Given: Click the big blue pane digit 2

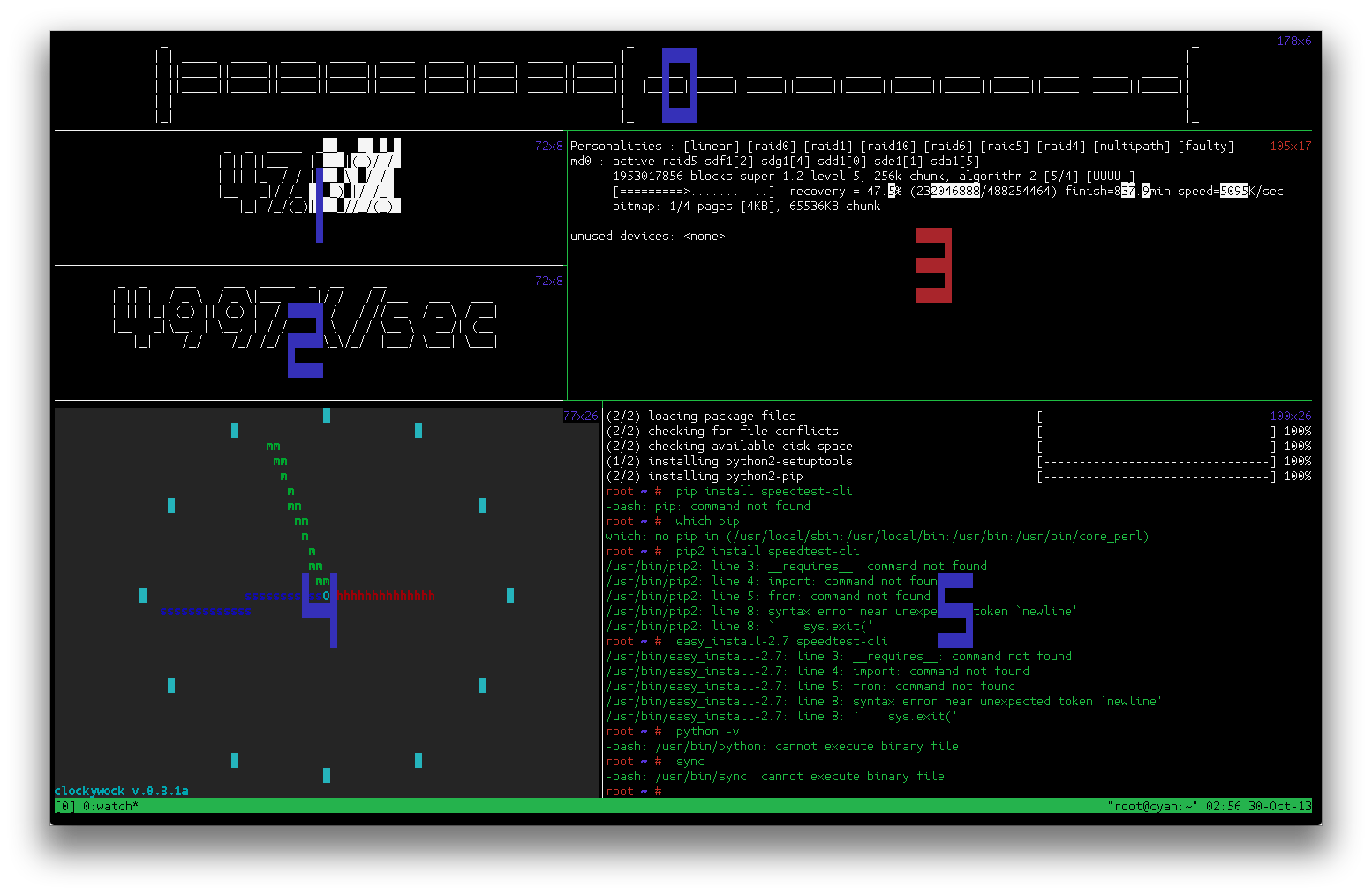Looking at the screenshot, I should (x=305, y=340).
